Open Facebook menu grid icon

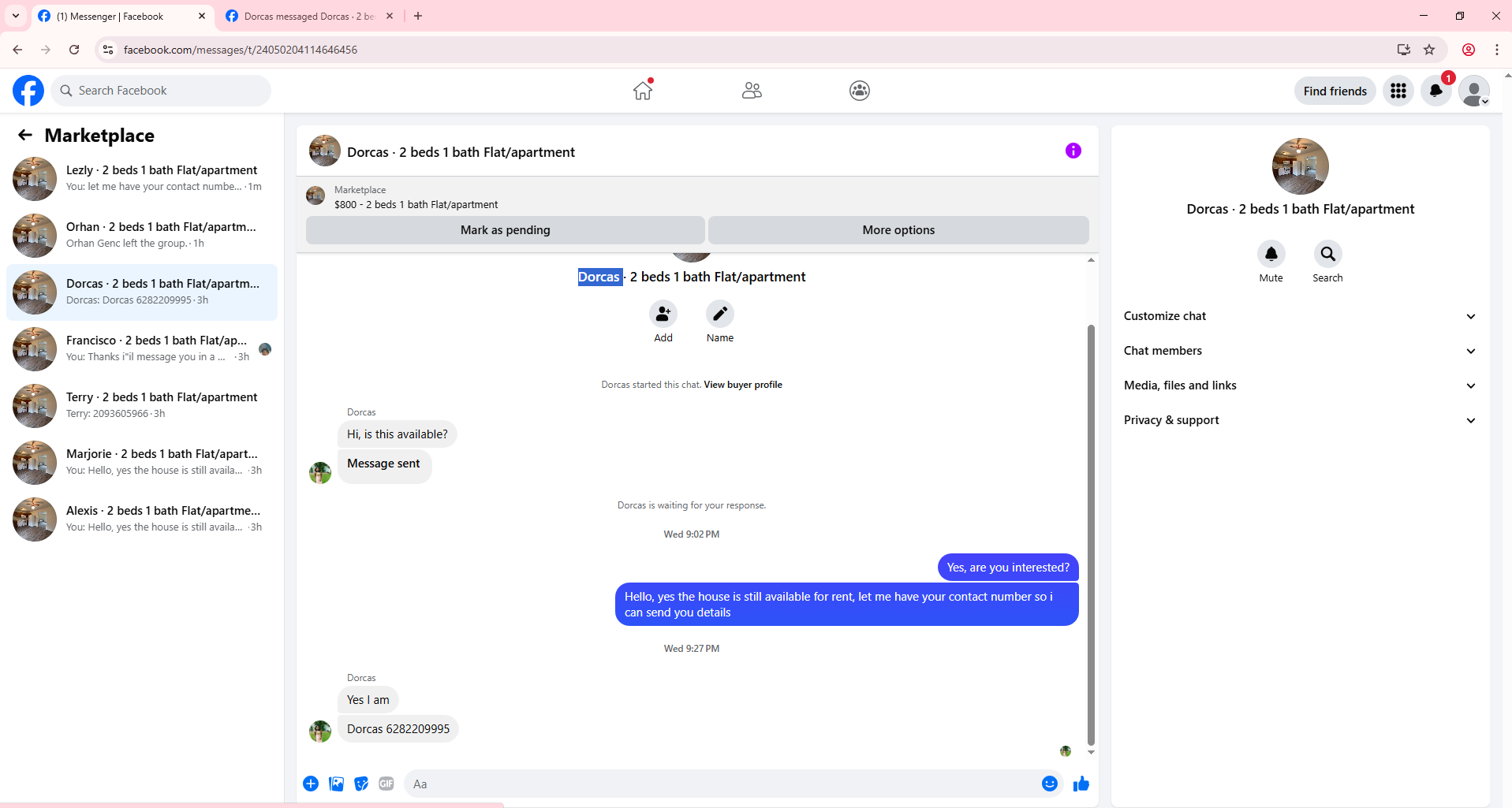(x=1398, y=91)
